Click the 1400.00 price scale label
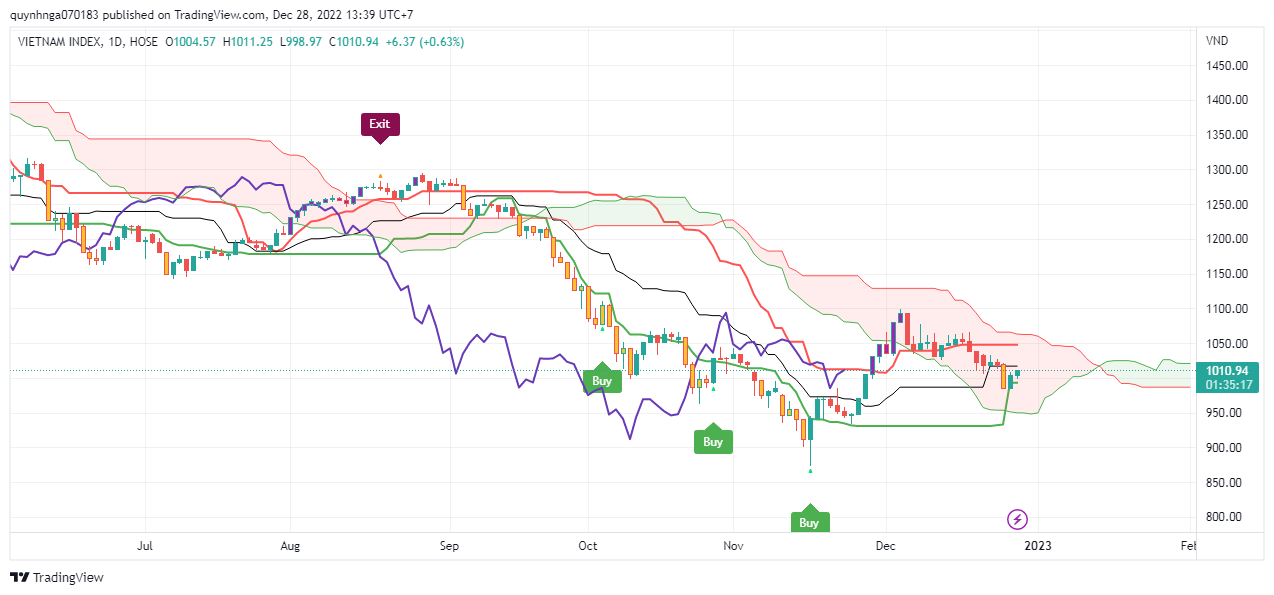 click(1227, 100)
